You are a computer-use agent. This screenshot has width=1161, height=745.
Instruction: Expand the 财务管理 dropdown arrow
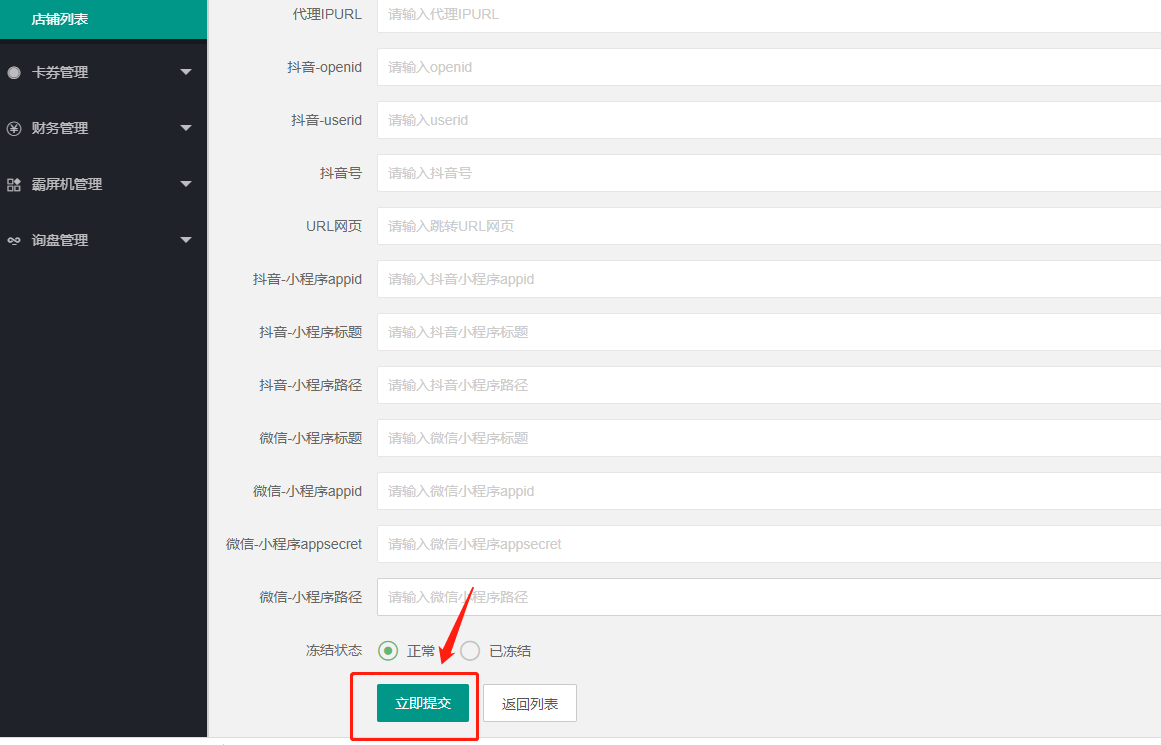(x=186, y=128)
